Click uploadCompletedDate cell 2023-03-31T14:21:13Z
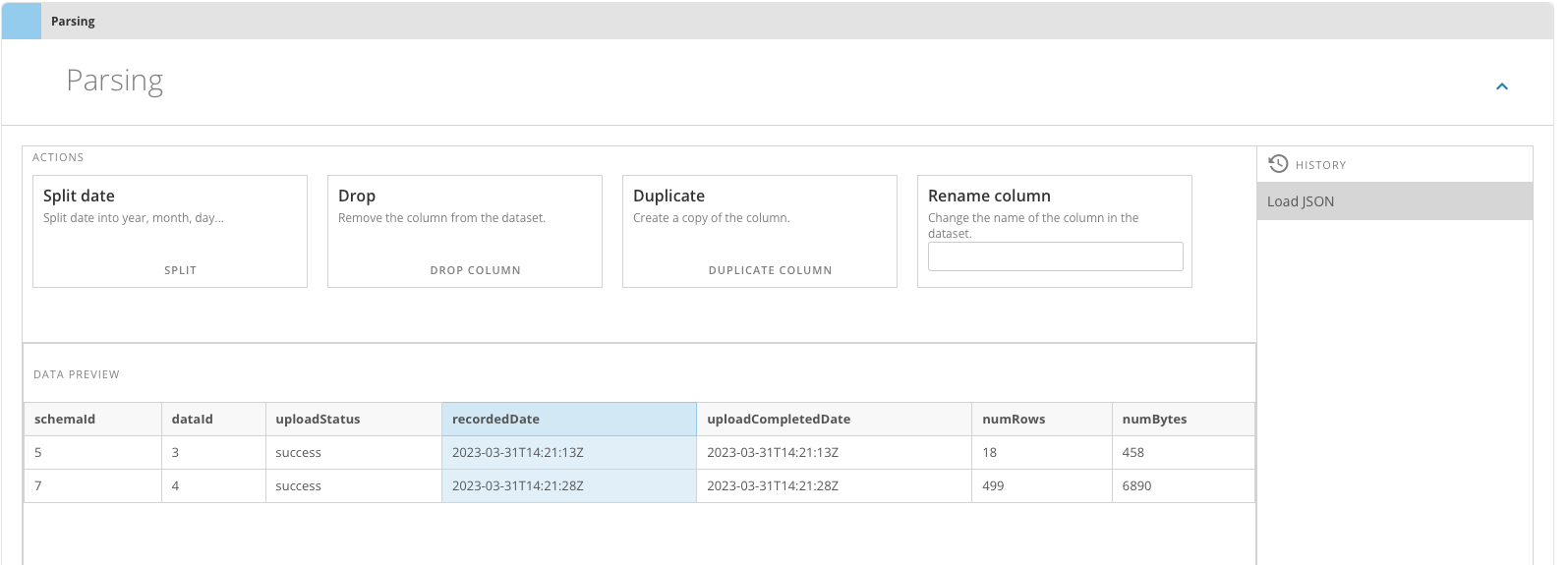This screenshot has height=565, width=1568. pos(834,453)
